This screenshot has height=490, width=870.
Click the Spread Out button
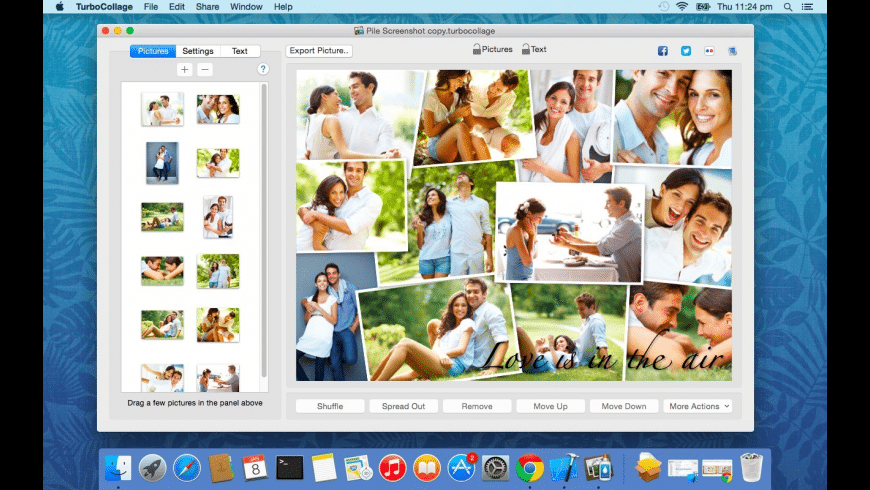403,406
